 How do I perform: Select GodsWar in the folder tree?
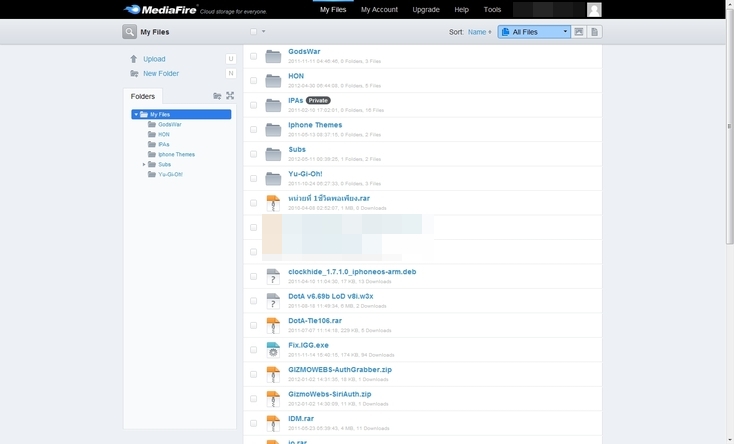(169, 125)
